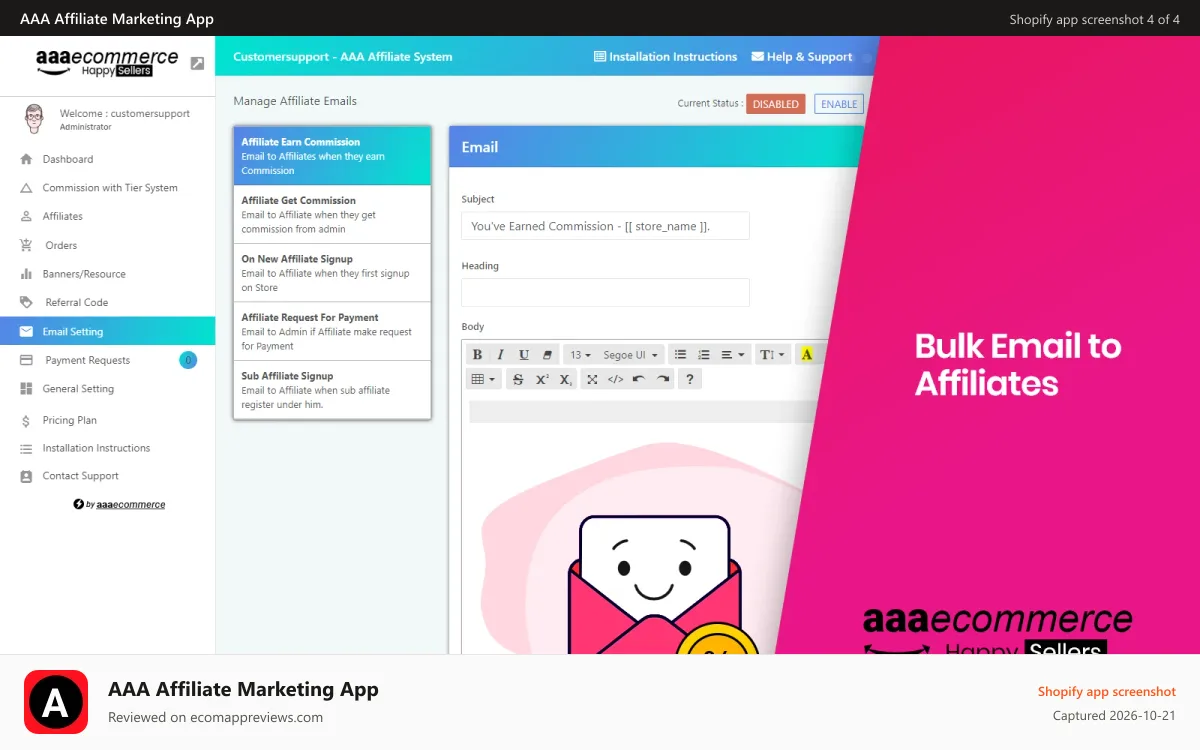Pick the yellow text highlight color
This screenshot has width=1200, height=750.
(x=806, y=355)
